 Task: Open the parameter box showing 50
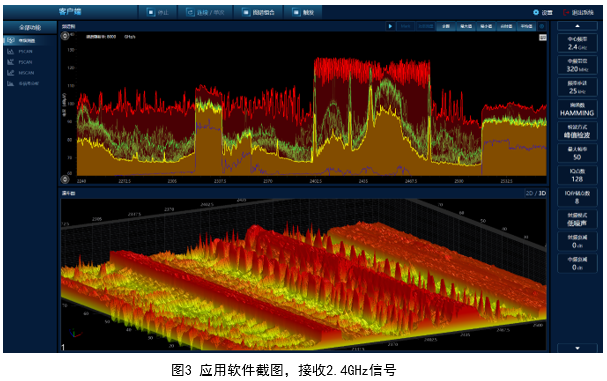[577, 153]
